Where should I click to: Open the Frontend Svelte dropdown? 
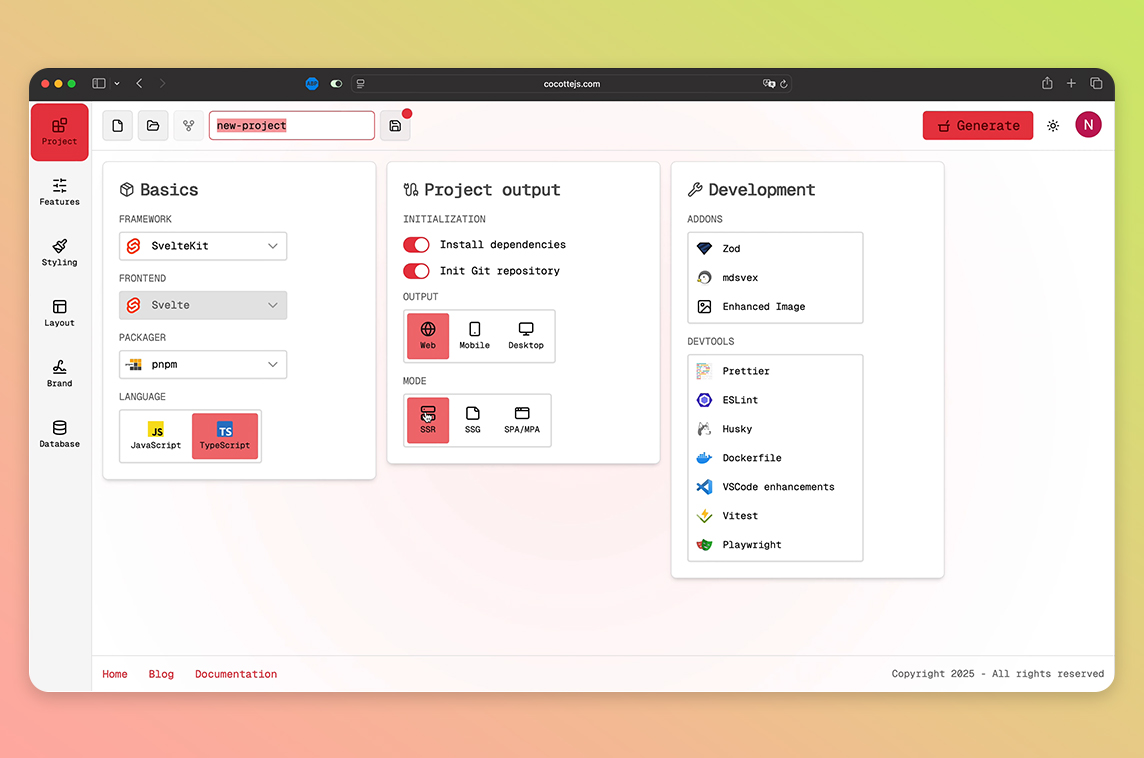tap(203, 305)
